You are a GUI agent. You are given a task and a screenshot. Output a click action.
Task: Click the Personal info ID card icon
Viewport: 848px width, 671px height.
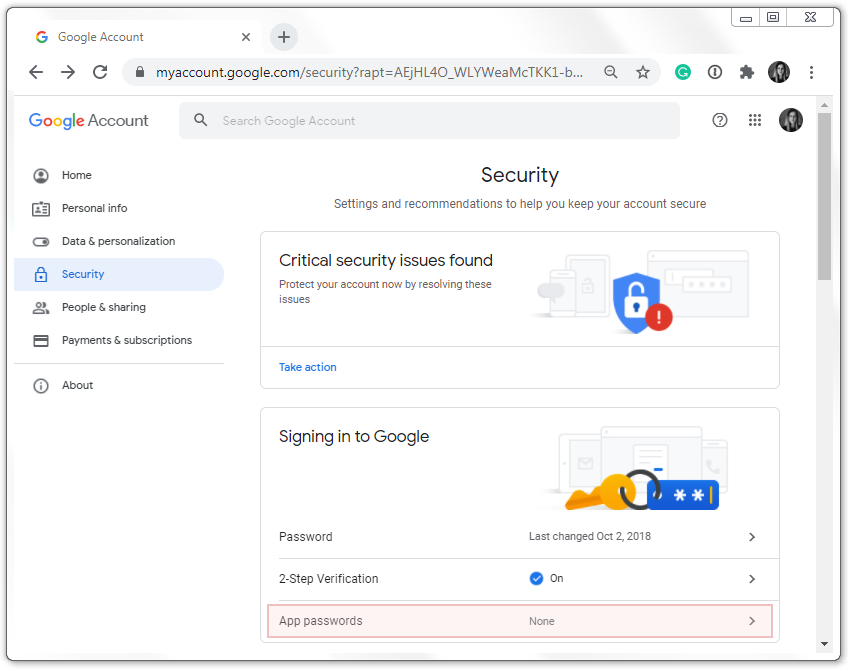[x=41, y=209]
